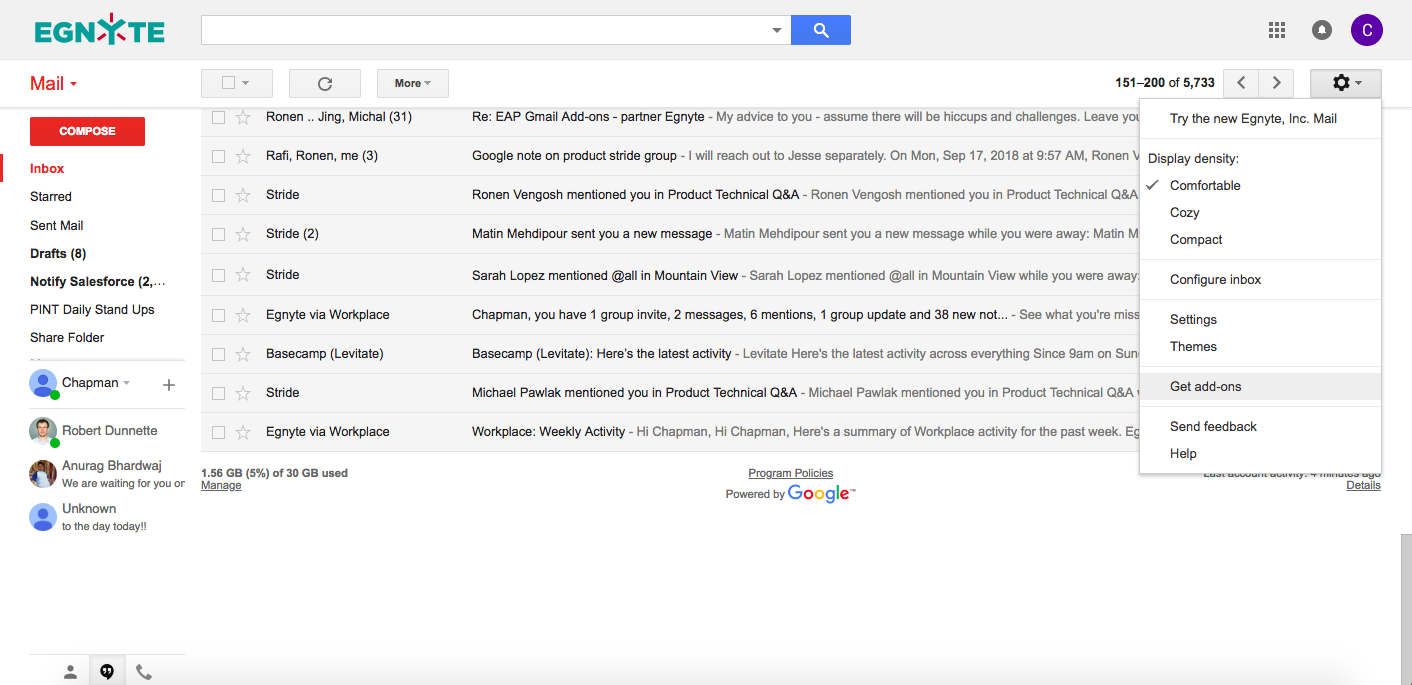Open the Notify Salesforce label

coord(98,282)
